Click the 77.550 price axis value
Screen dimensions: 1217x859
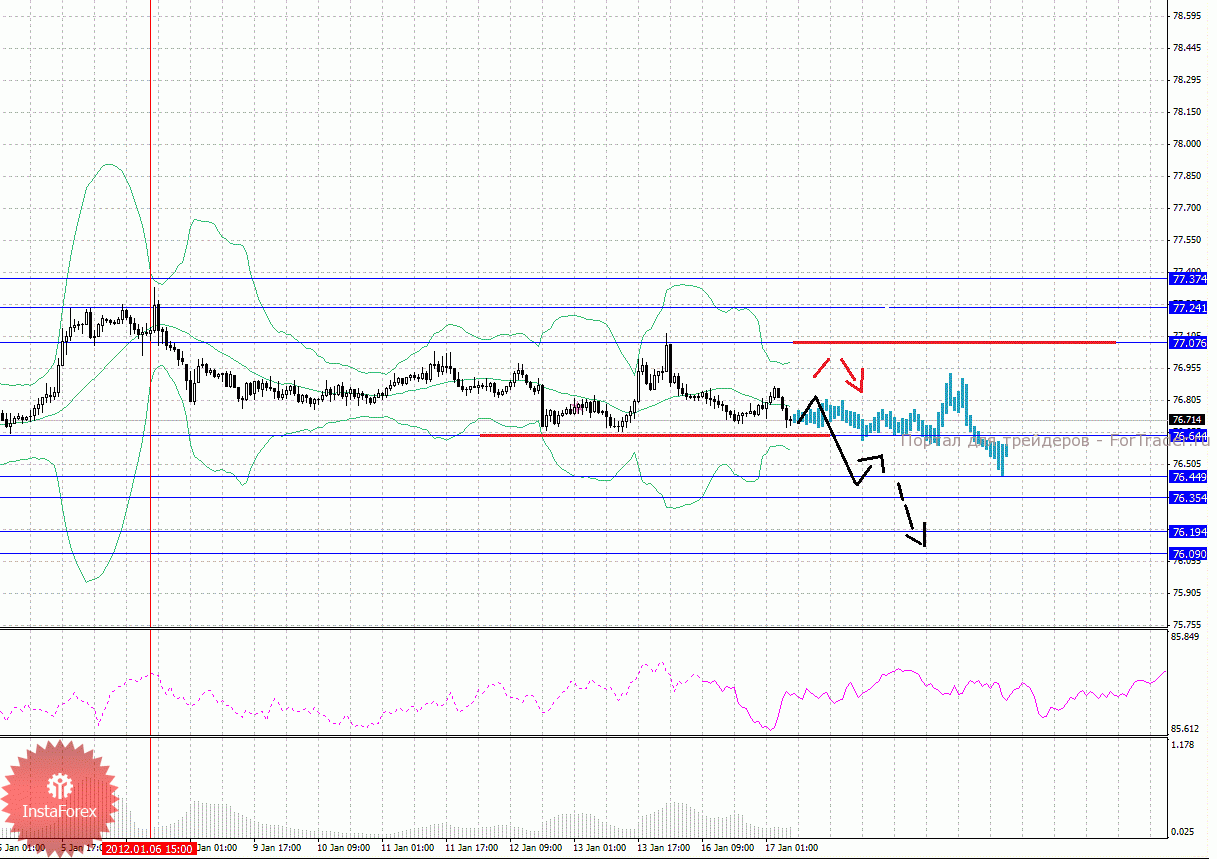[x=1187, y=240]
